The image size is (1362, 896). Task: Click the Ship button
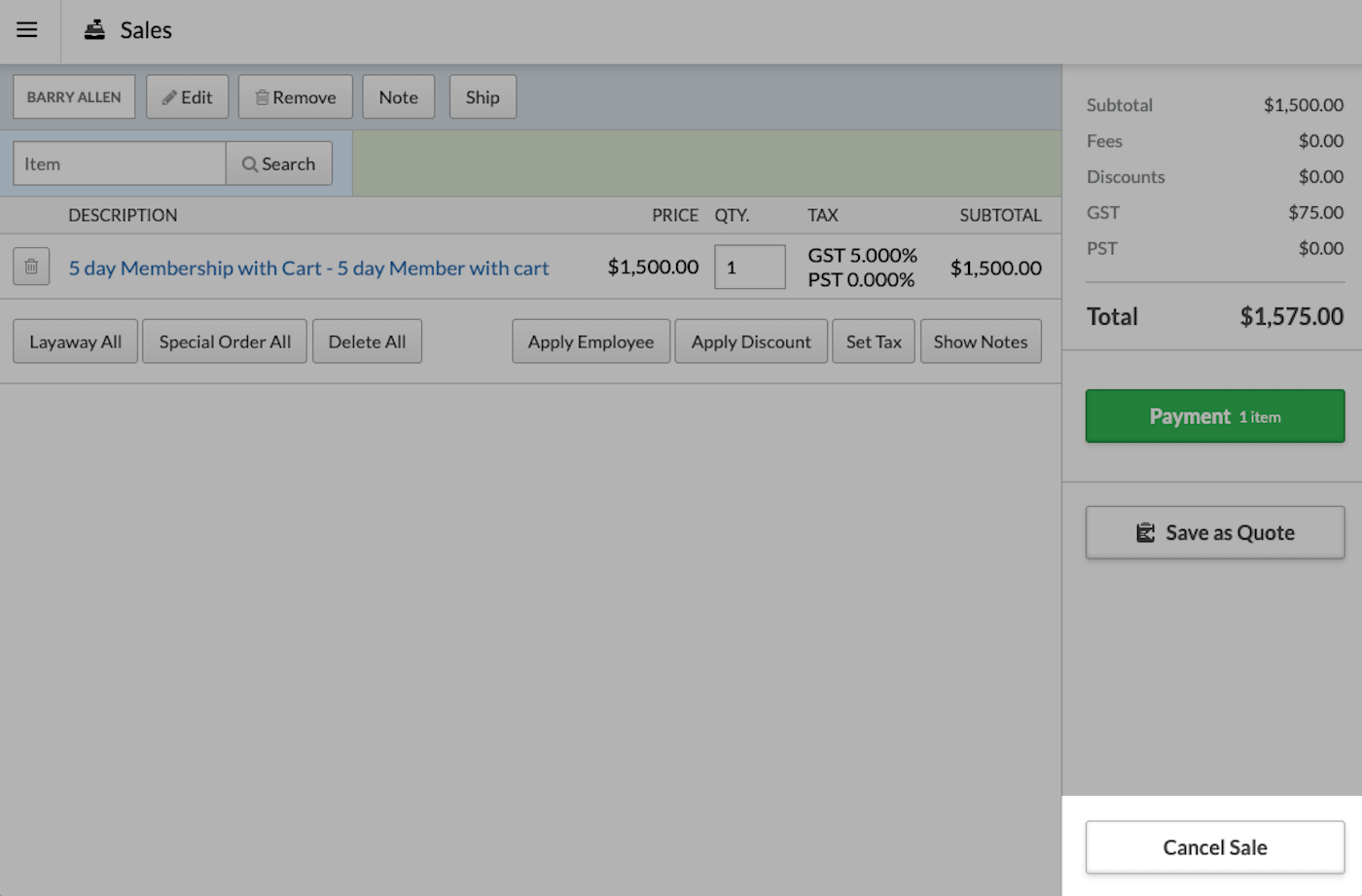point(483,97)
